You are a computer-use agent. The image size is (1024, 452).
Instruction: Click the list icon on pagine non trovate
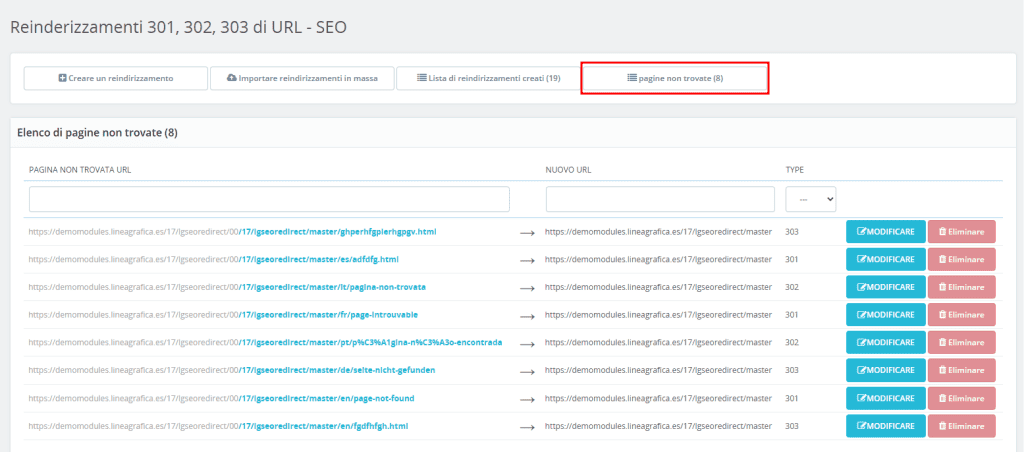pos(632,78)
